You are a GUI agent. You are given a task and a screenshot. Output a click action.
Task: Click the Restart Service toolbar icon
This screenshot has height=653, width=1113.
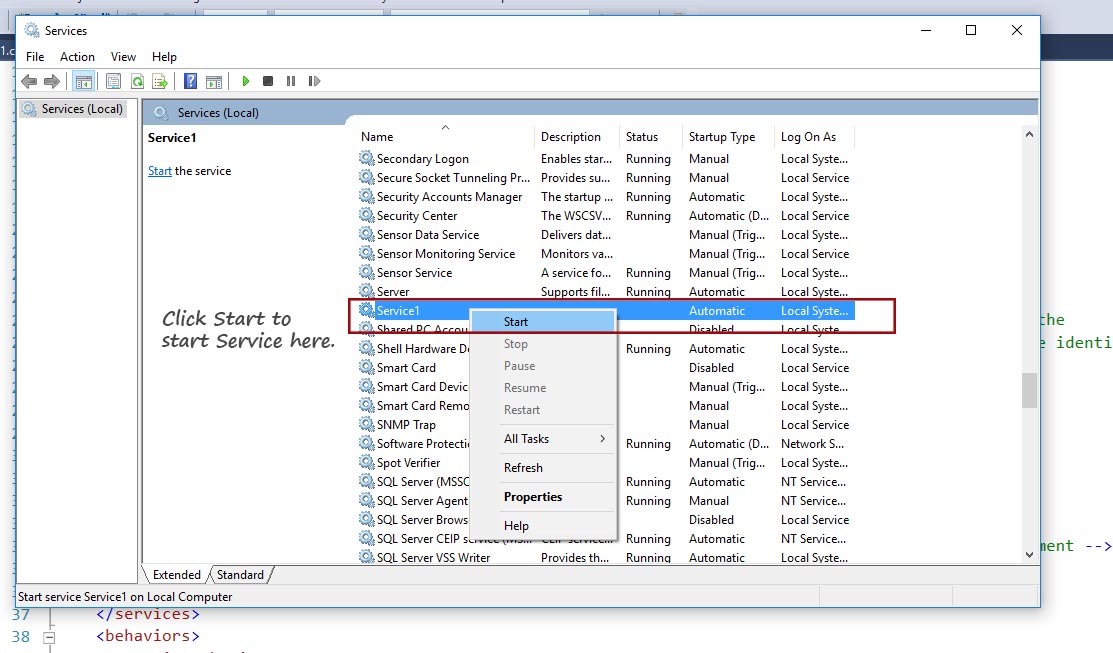[314, 82]
